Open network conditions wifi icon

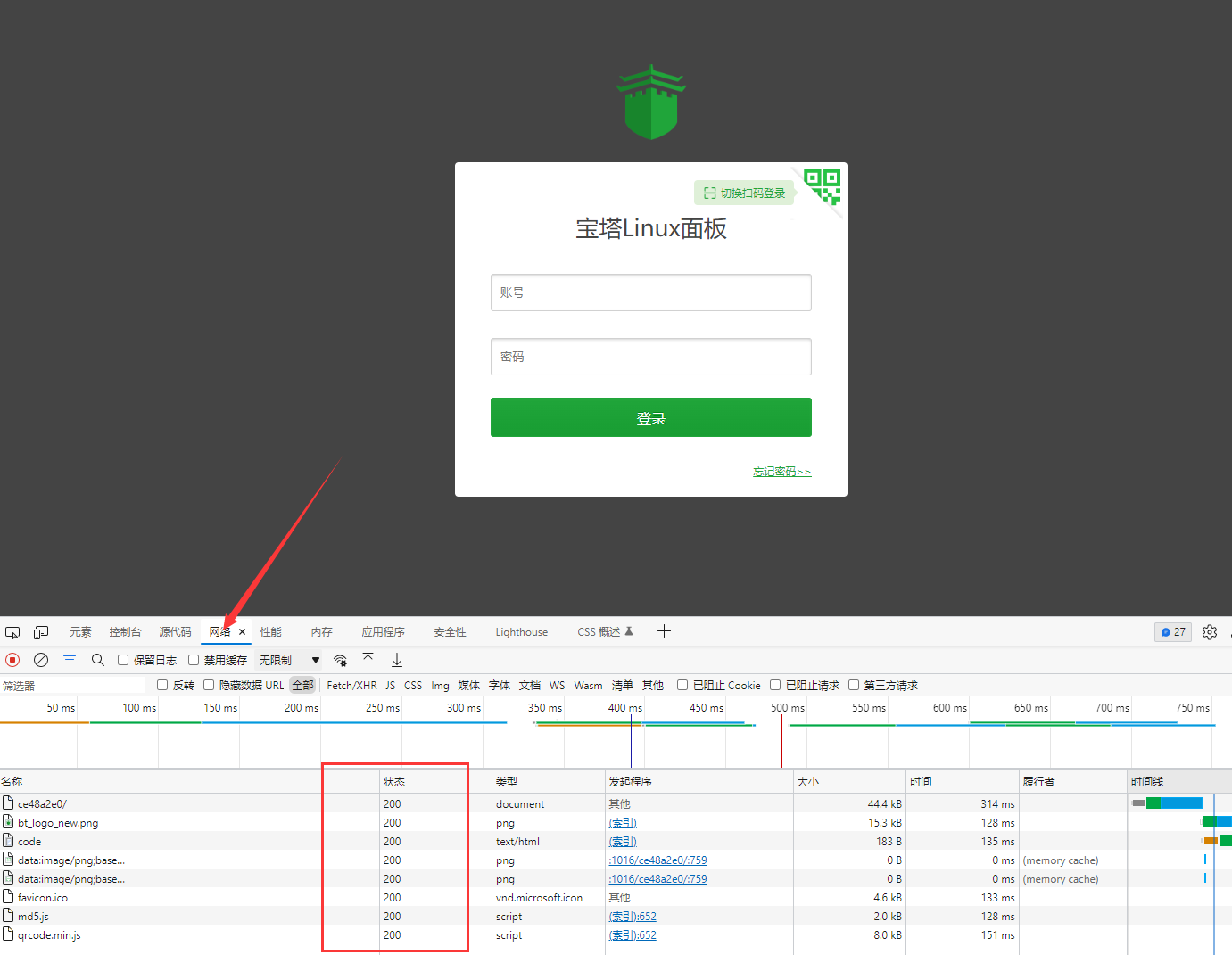coord(340,661)
